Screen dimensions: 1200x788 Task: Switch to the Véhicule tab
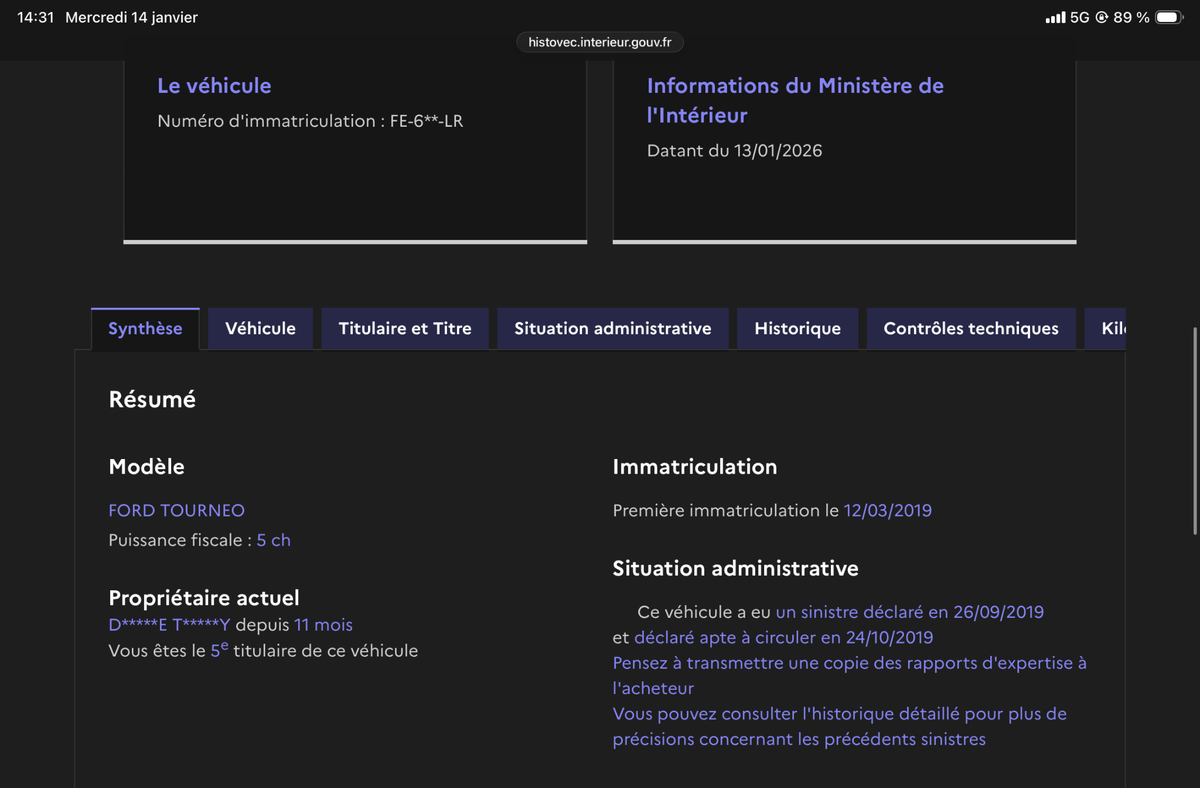[260, 329]
